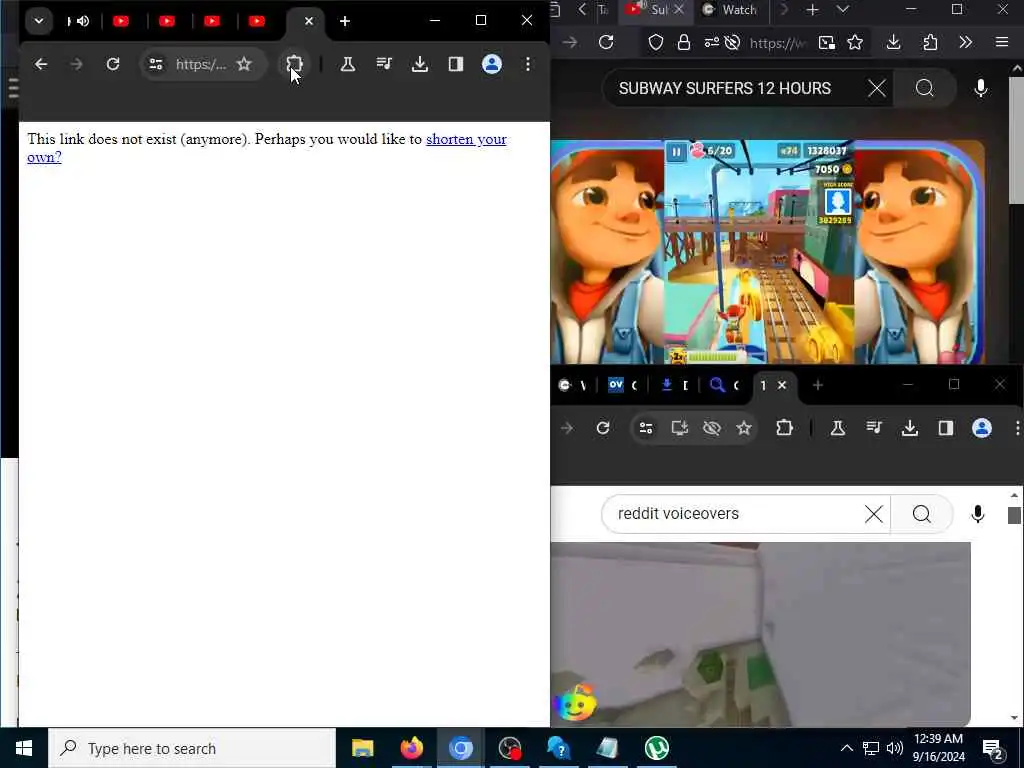Toggle crossed-eye tracking icon in lower Chrome
Viewport: 1024px width, 768px height.
(x=711, y=428)
